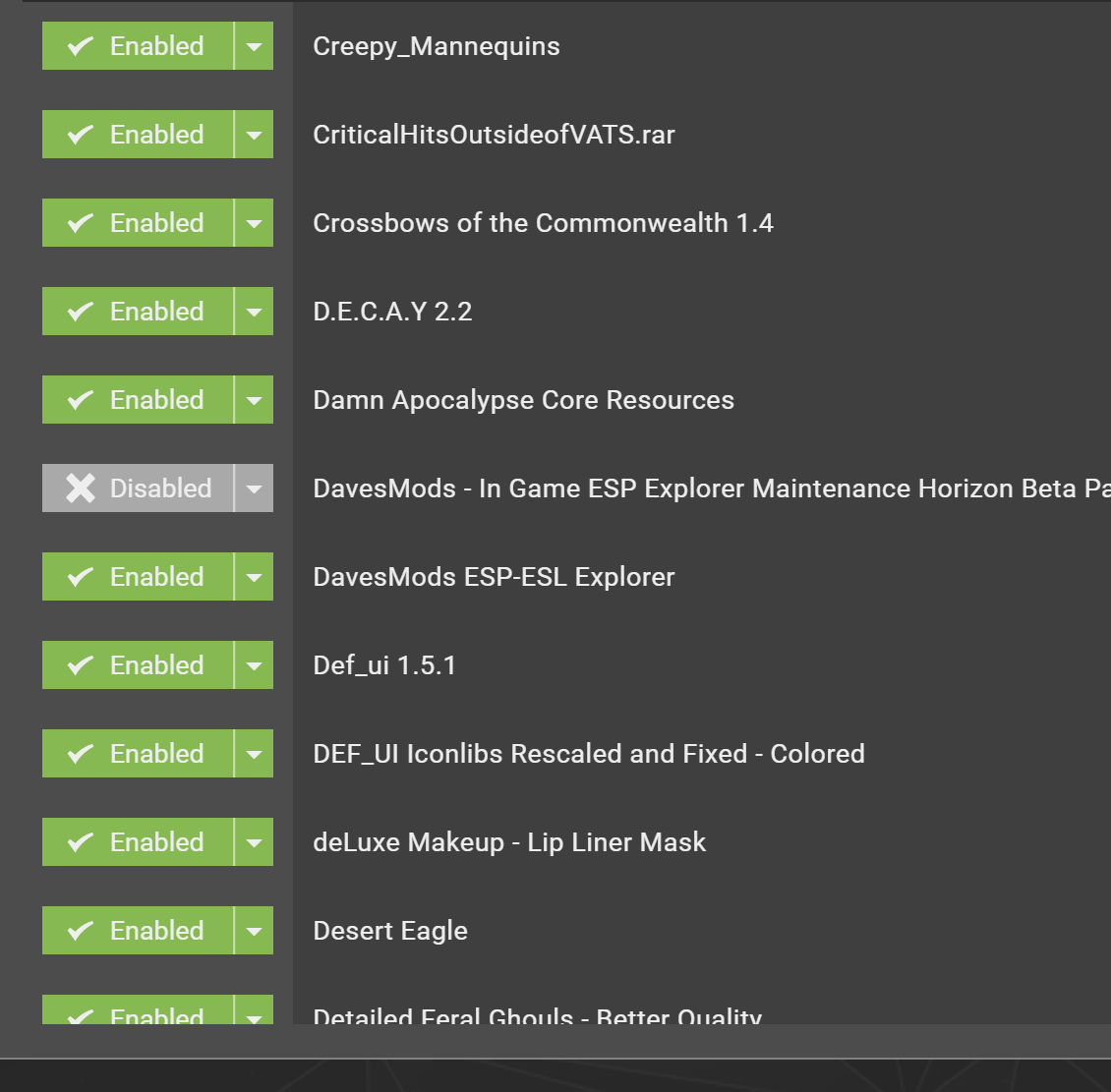The image size is (1111, 1092).
Task: Open dropdown for DEF_UI Iconlibs Rescaled
Action: click(254, 754)
